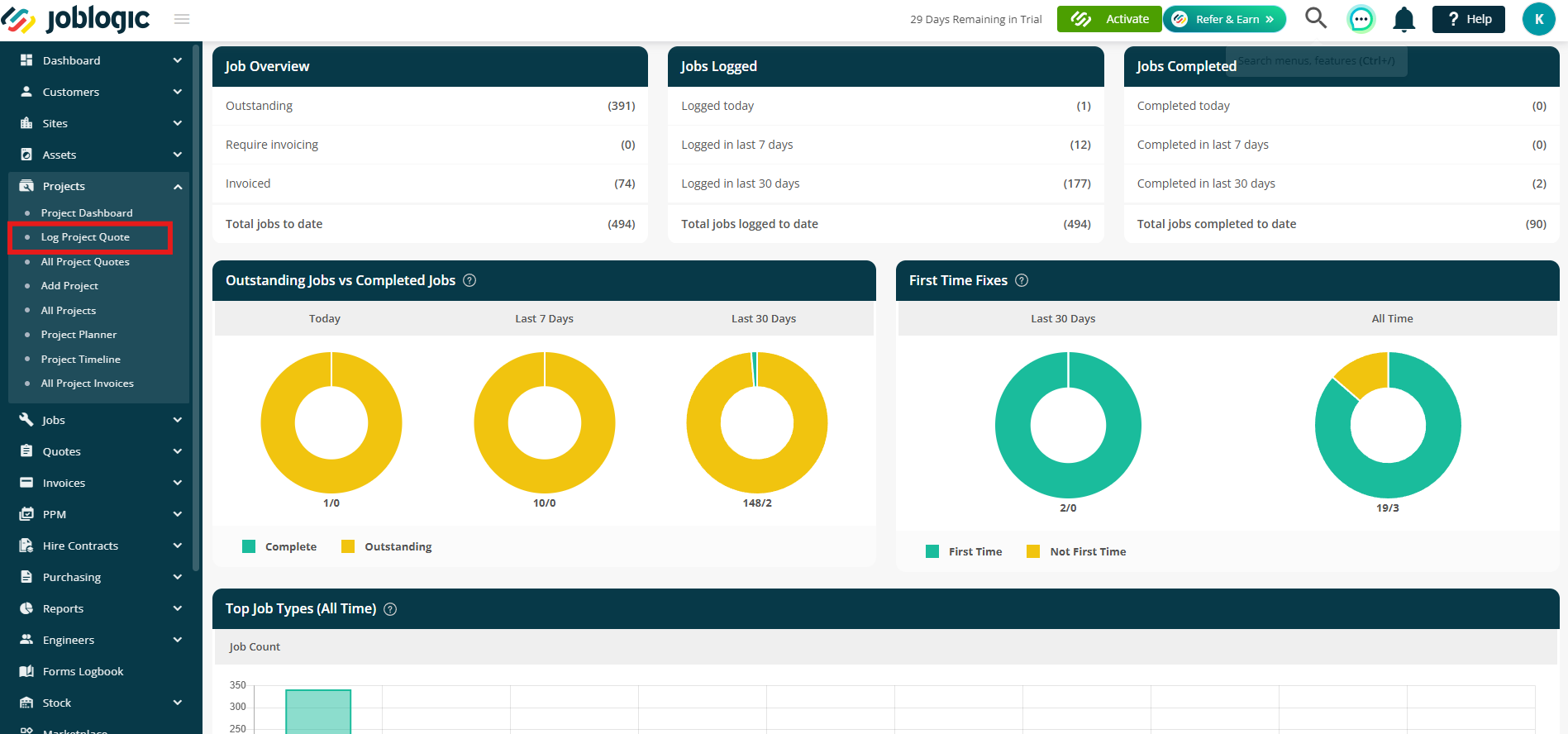This screenshot has height=734, width=1568.
Task: Toggle the Outstanding legend series
Action: pyautogui.click(x=387, y=546)
